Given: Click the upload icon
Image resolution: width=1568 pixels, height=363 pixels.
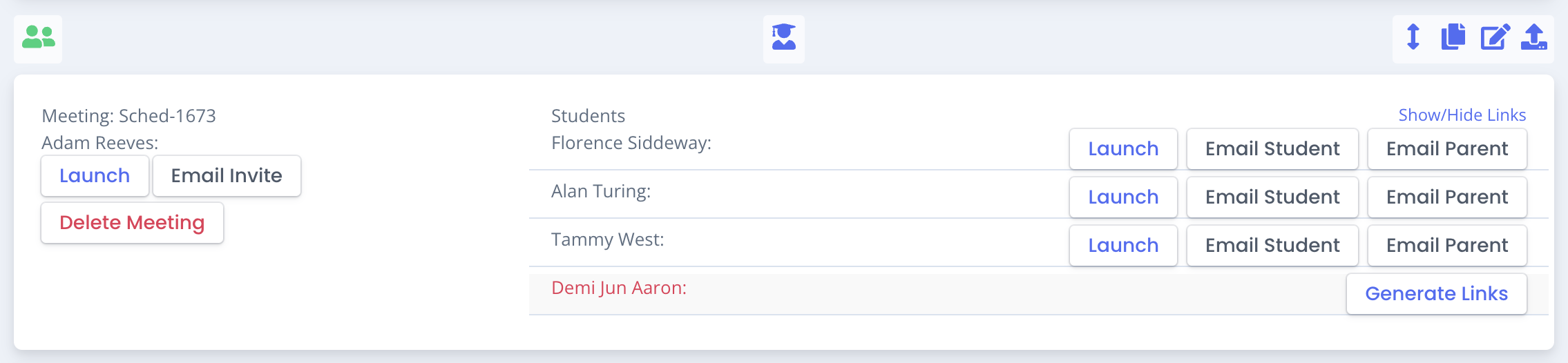Looking at the screenshot, I should [x=1534, y=37].
